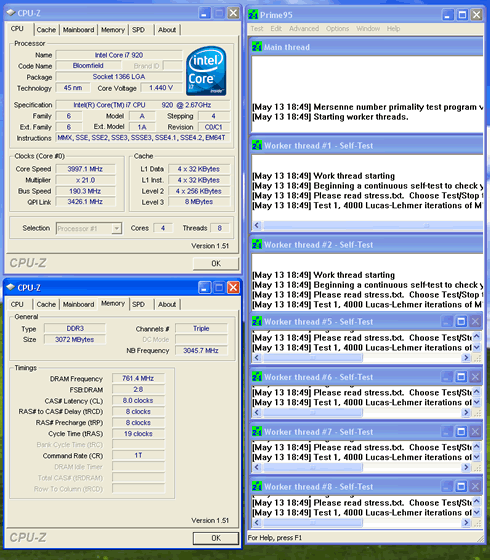Viewport: 490px width, 560px height.
Task: Switch to CPU tab in bottom CPU-Z
Action: click(x=17, y=304)
